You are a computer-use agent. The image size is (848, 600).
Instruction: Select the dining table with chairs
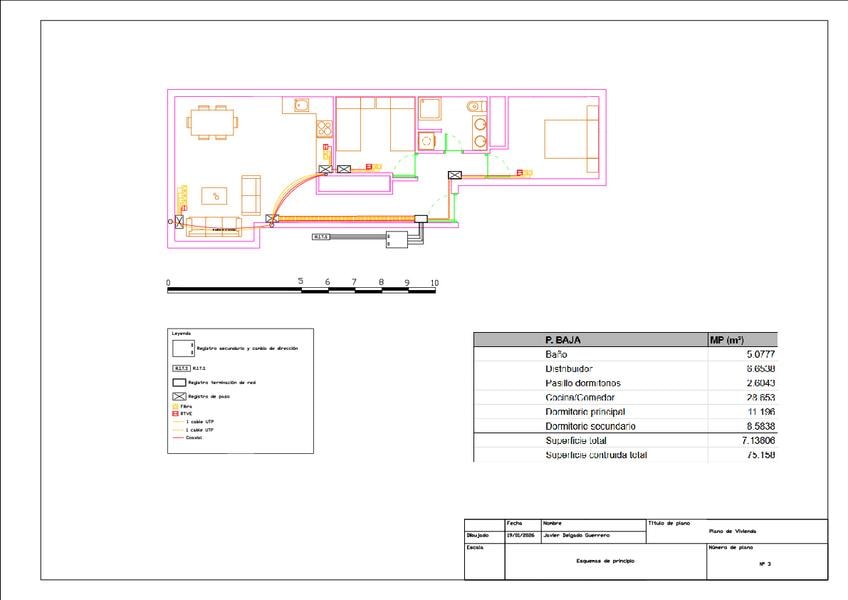212,122
